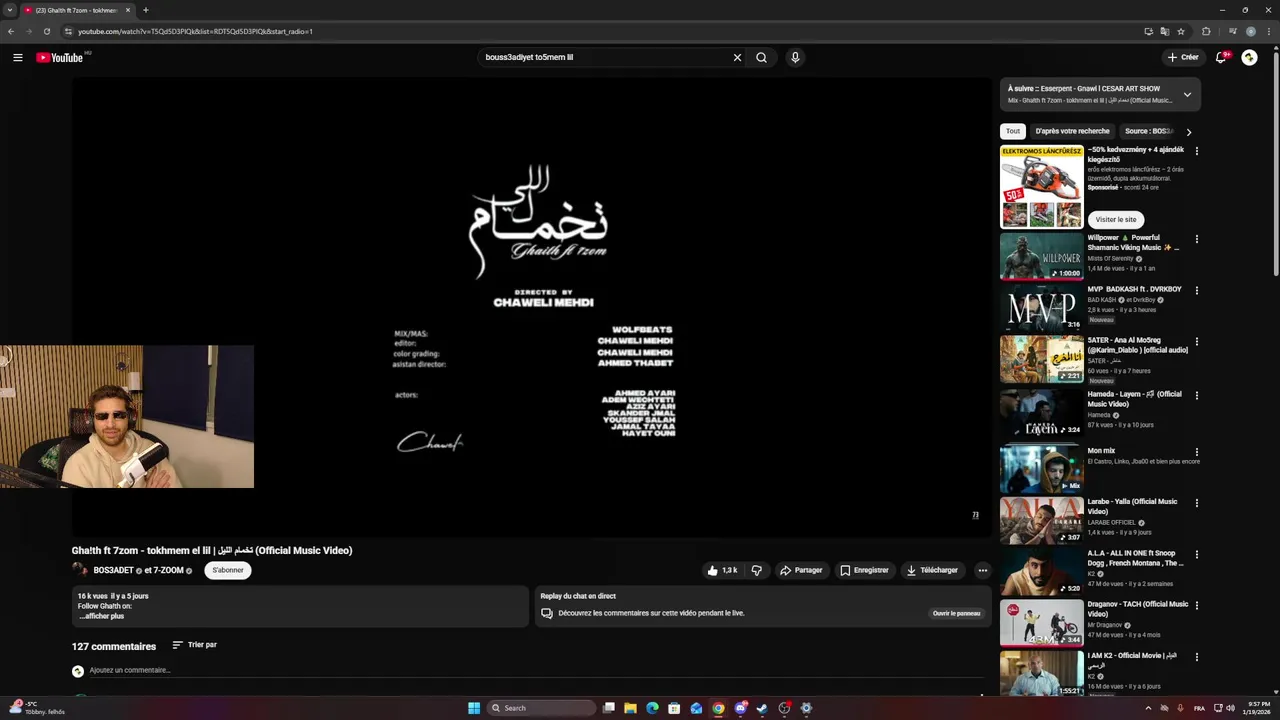The height and width of the screenshot is (720, 1280).
Task: Close the Ghaith ft 7zom tab
Action: pos(128,10)
